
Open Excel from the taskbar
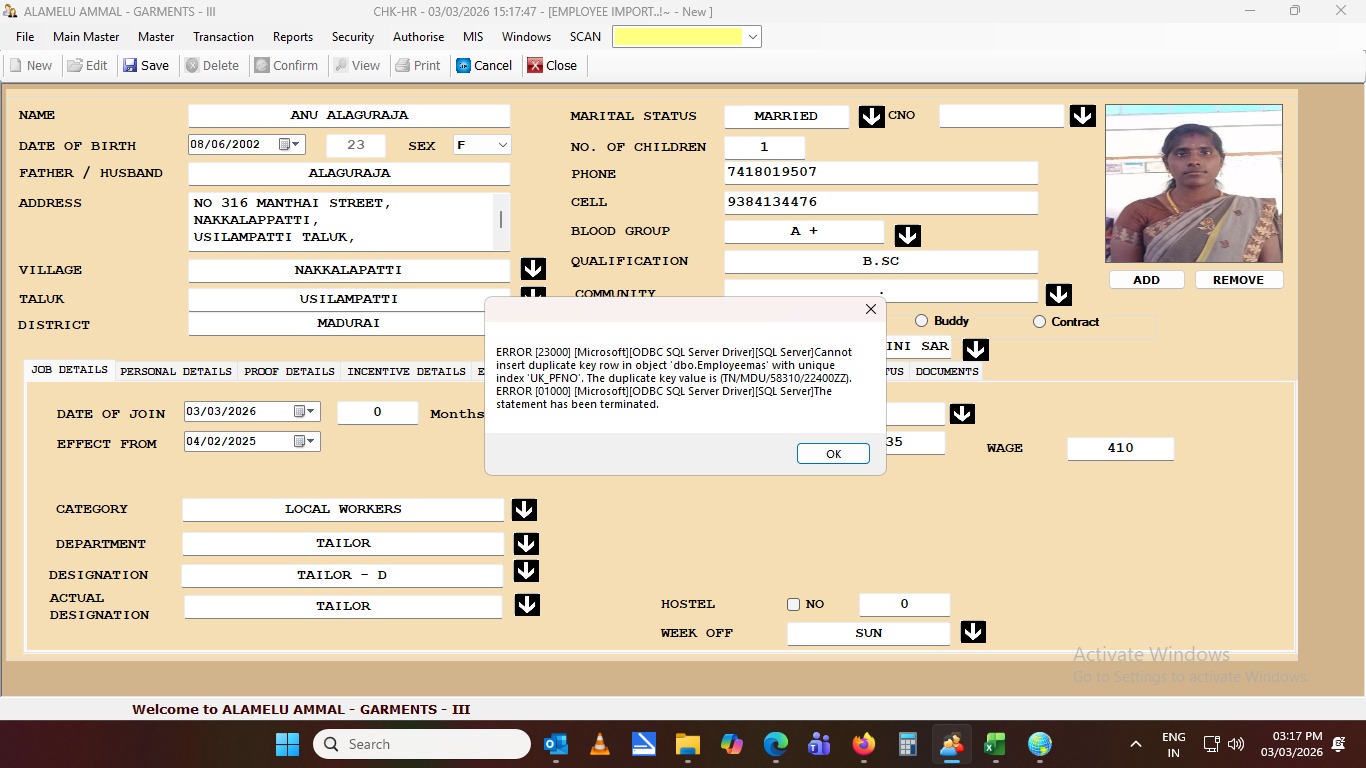click(x=994, y=744)
